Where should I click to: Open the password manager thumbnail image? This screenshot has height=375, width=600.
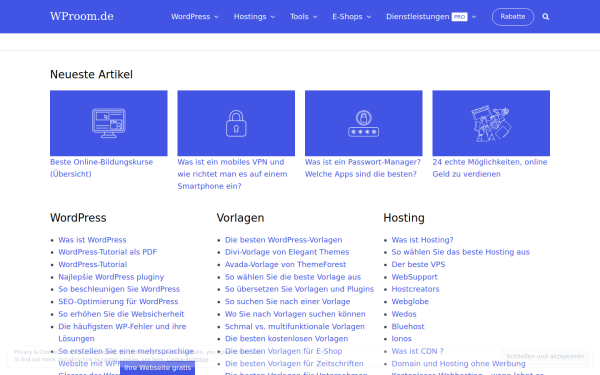(364, 123)
